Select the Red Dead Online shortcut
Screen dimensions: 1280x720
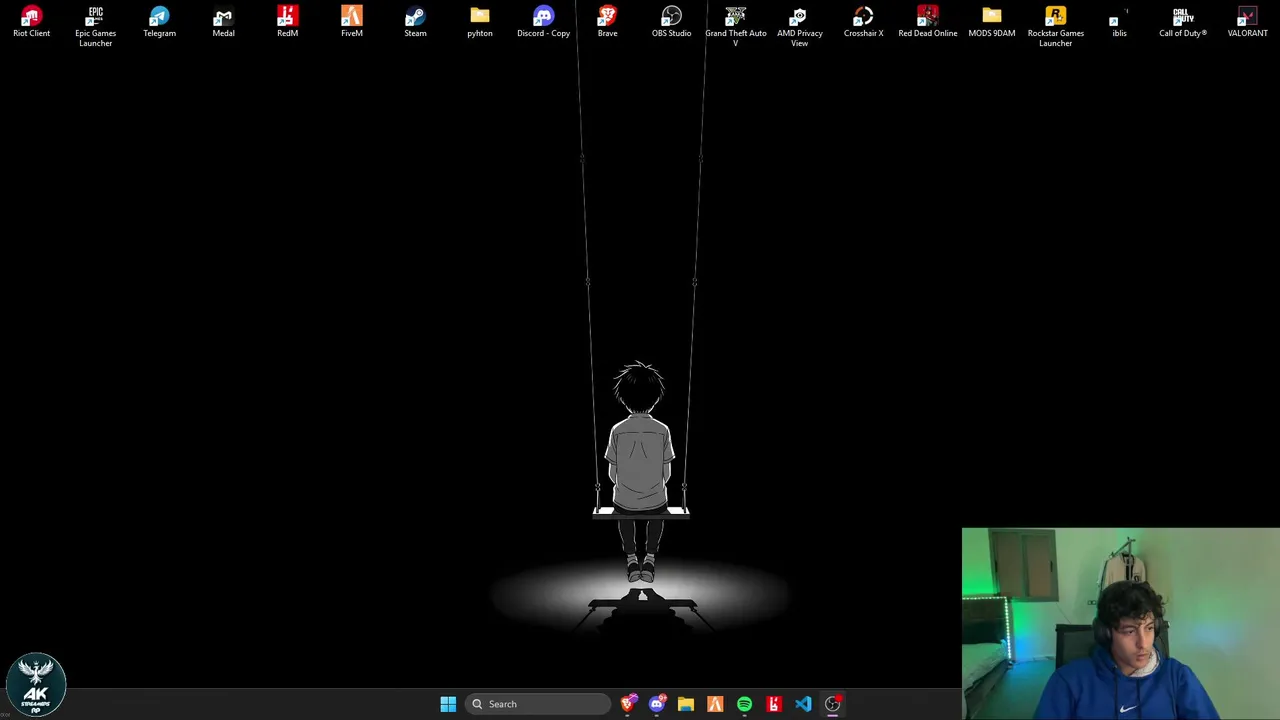[x=927, y=23]
